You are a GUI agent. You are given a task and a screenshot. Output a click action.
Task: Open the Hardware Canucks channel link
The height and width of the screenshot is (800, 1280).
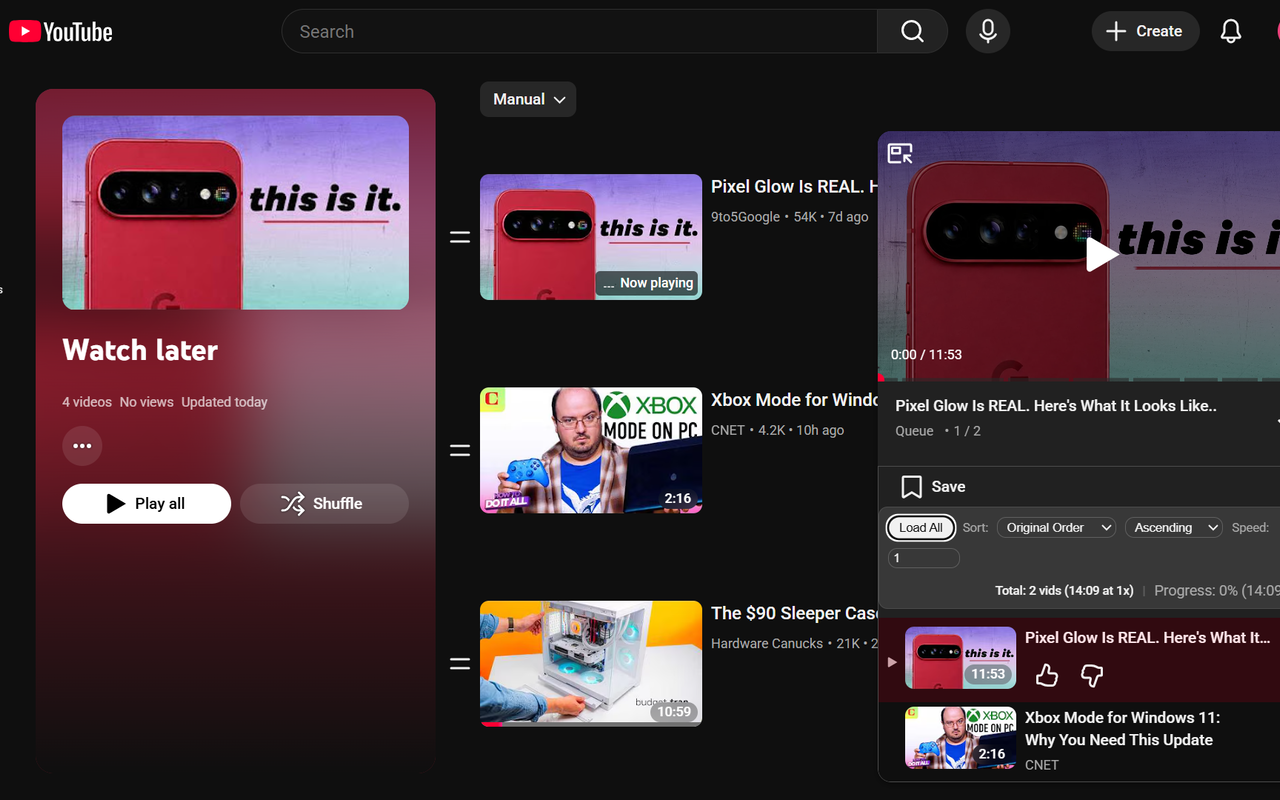(767, 643)
